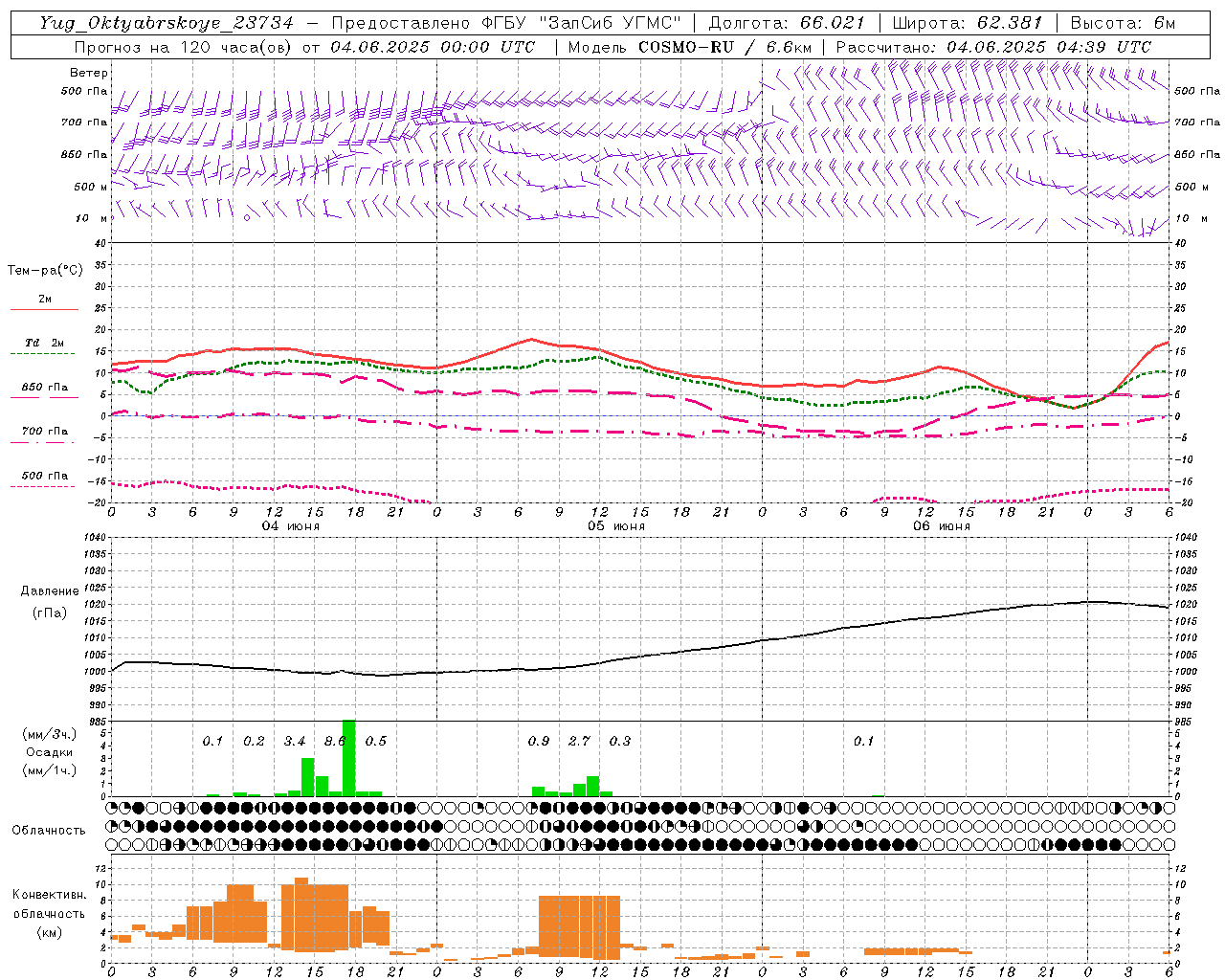Select the Td 2м legend entry

coord(44,343)
